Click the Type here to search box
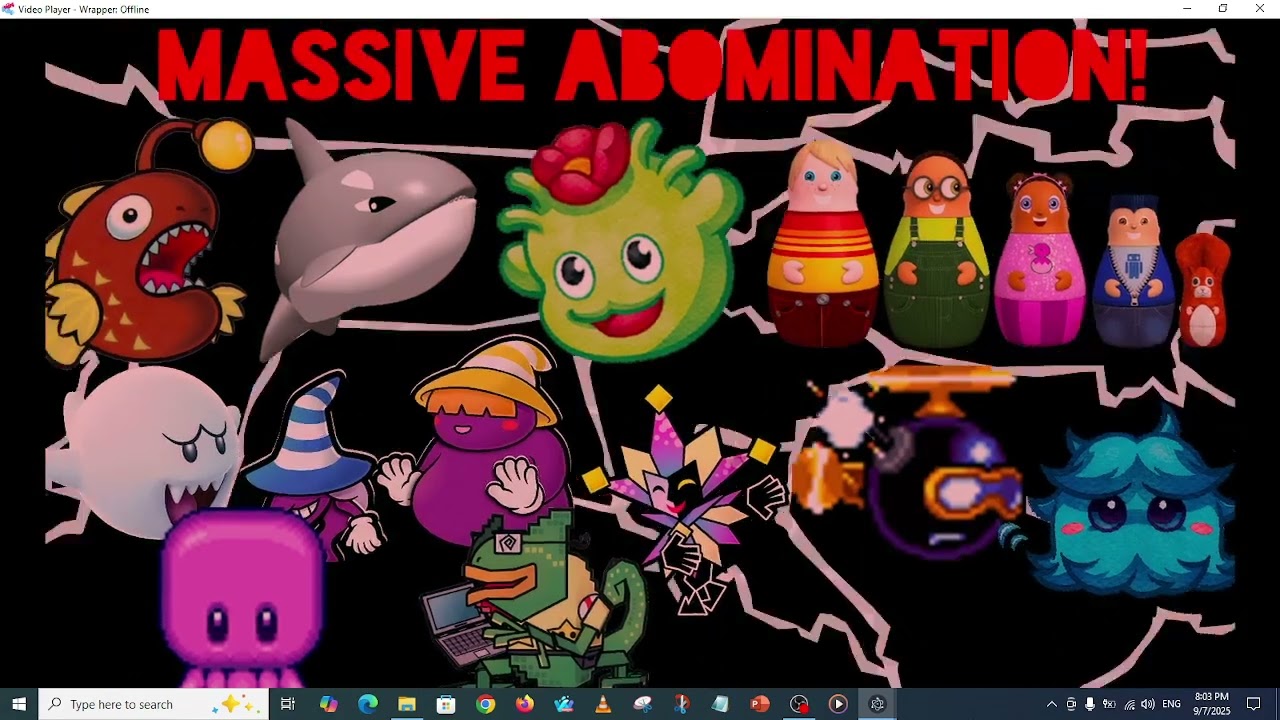This screenshot has height=720, width=1280. coord(153,704)
